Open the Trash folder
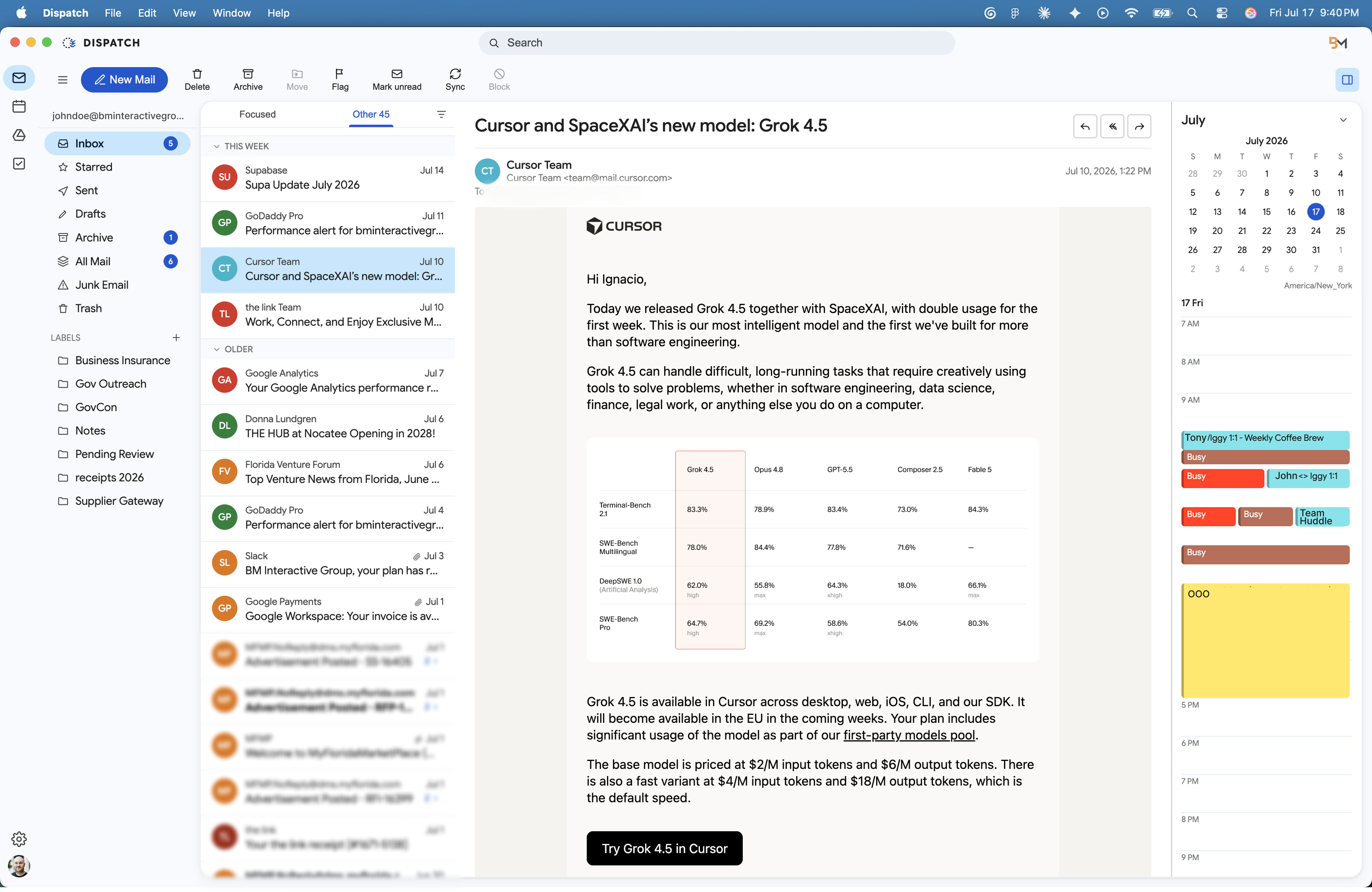The height and width of the screenshot is (892, 1372). point(118,309)
